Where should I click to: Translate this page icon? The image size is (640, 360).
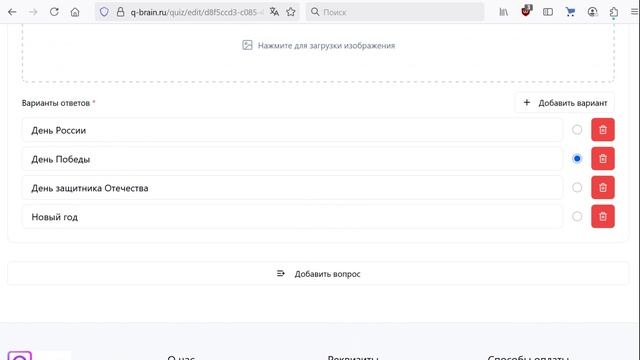pyautogui.click(x=274, y=12)
